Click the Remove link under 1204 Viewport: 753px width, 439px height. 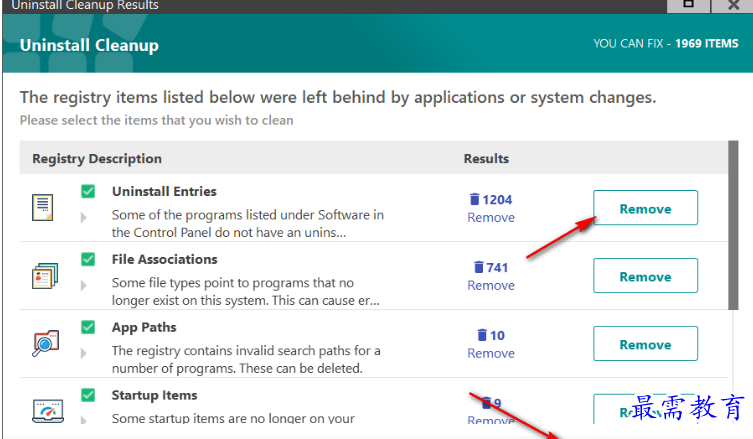pyautogui.click(x=491, y=218)
